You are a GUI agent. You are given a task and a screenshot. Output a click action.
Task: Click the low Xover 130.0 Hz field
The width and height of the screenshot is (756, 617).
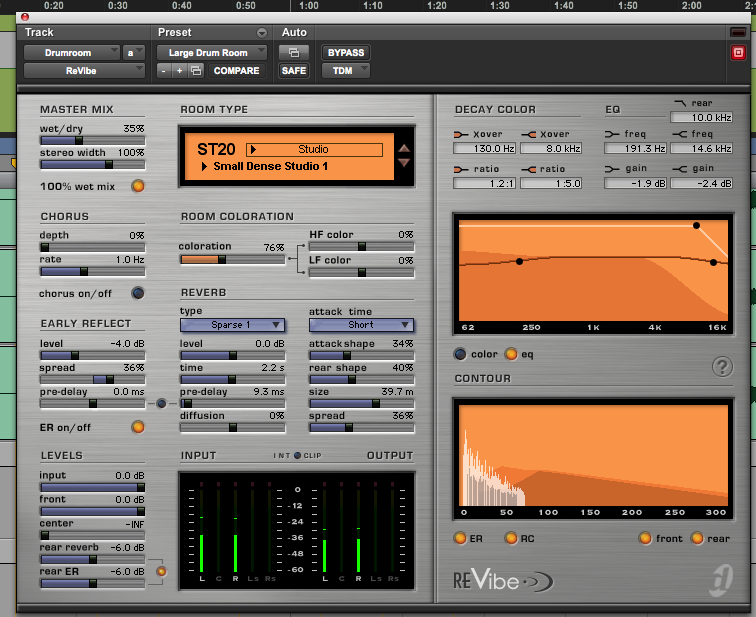(x=485, y=148)
